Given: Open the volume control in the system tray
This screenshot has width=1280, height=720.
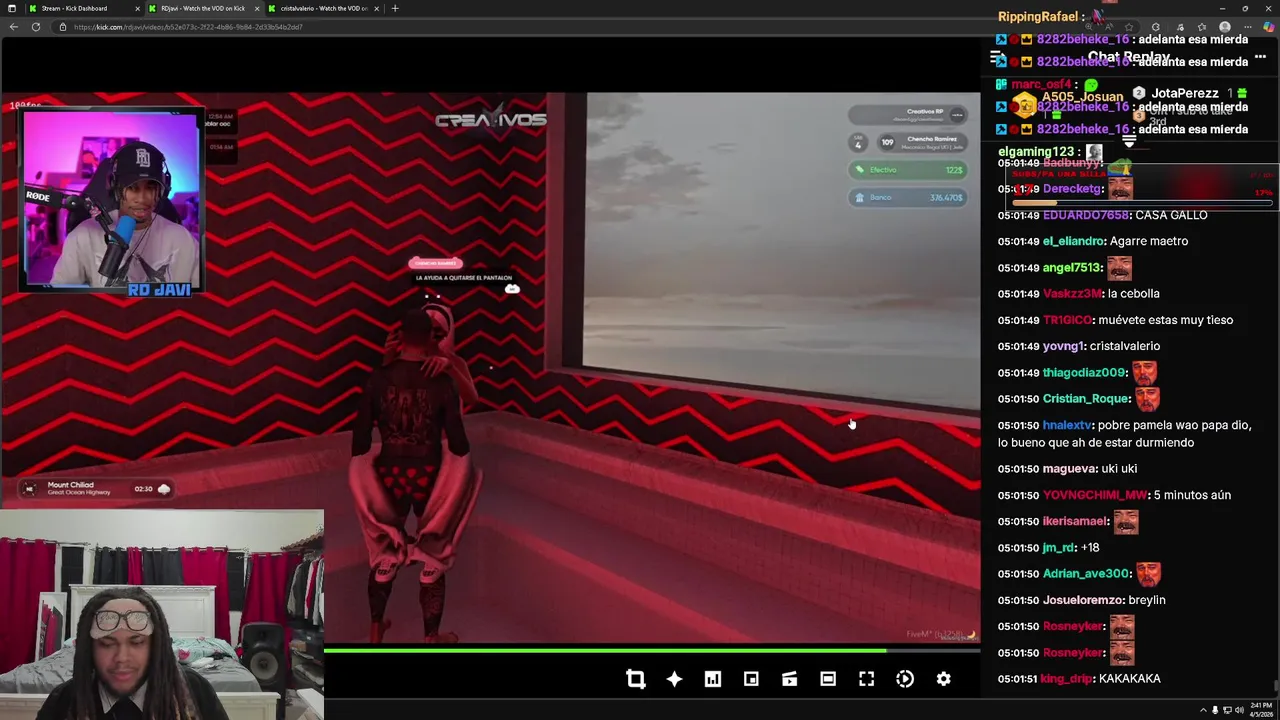Looking at the screenshot, I should (1238, 710).
